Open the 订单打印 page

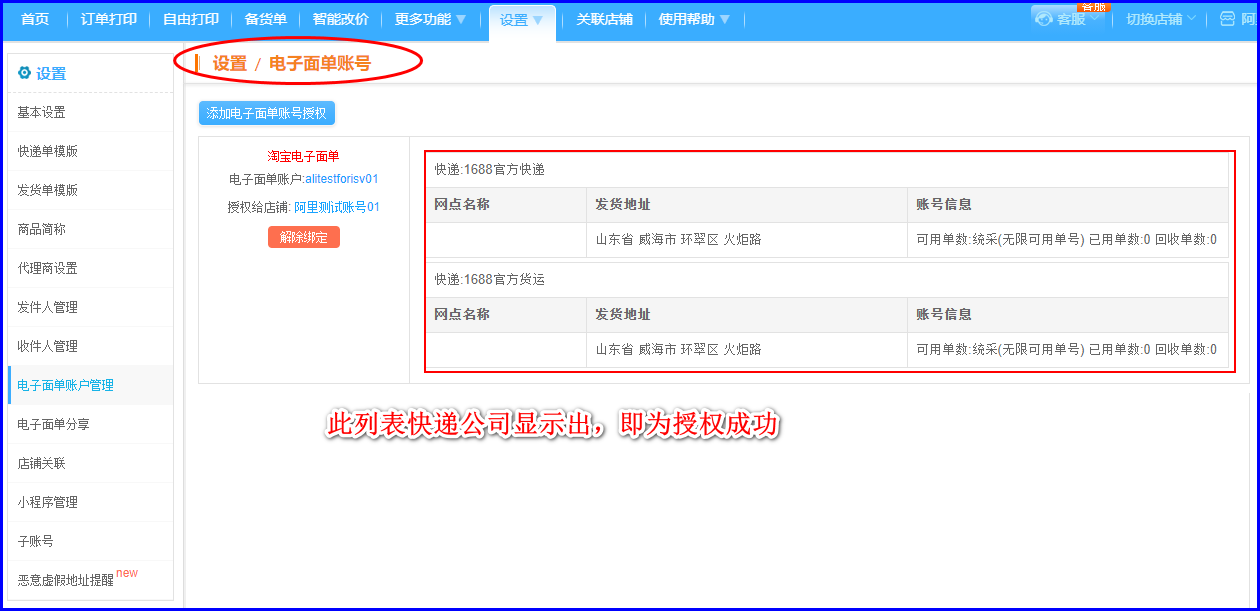pyautogui.click(x=108, y=19)
